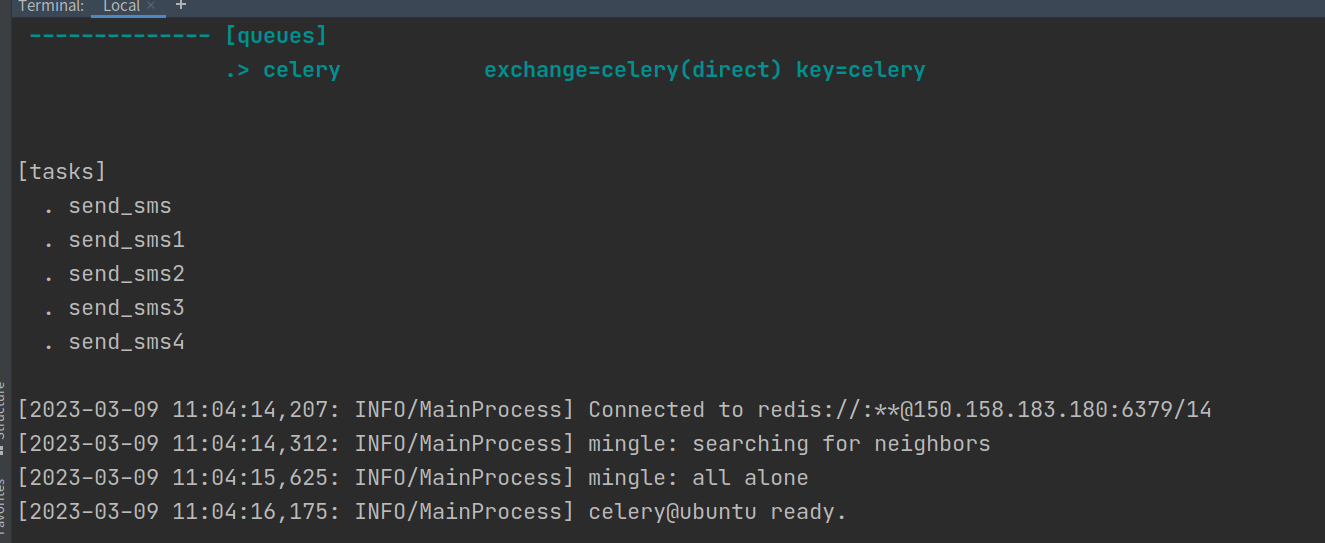Screen dimensions: 1325x543
Task: Click the send_sms task entry
Action: click(120, 207)
